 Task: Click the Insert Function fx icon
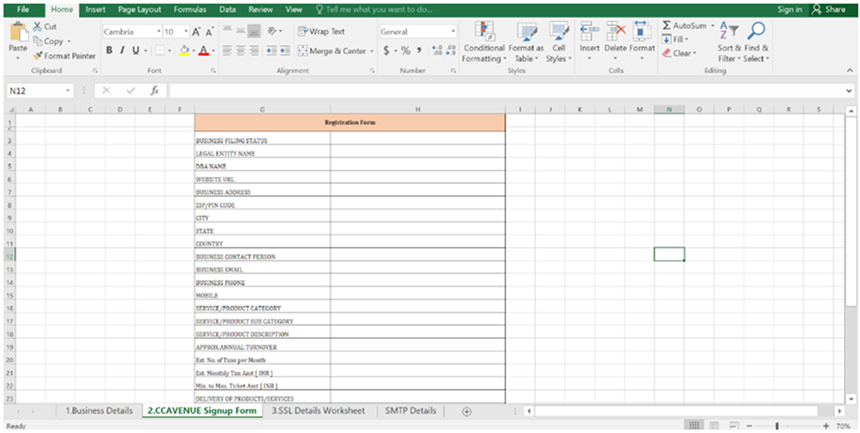pyautogui.click(x=154, y=91)
